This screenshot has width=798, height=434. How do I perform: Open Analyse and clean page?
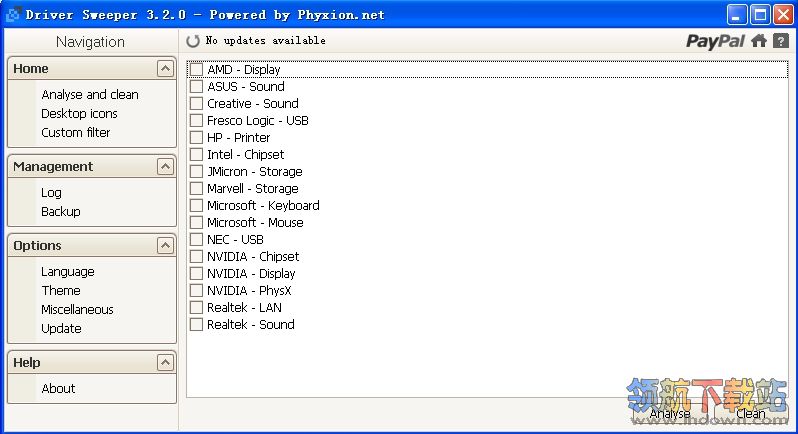(x=90, y=95)
